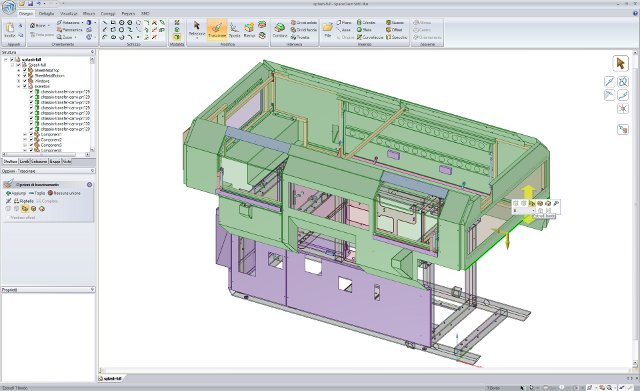Select the Riempi fill tool
The height and width of the screenshot is (391, 640).
249,30
